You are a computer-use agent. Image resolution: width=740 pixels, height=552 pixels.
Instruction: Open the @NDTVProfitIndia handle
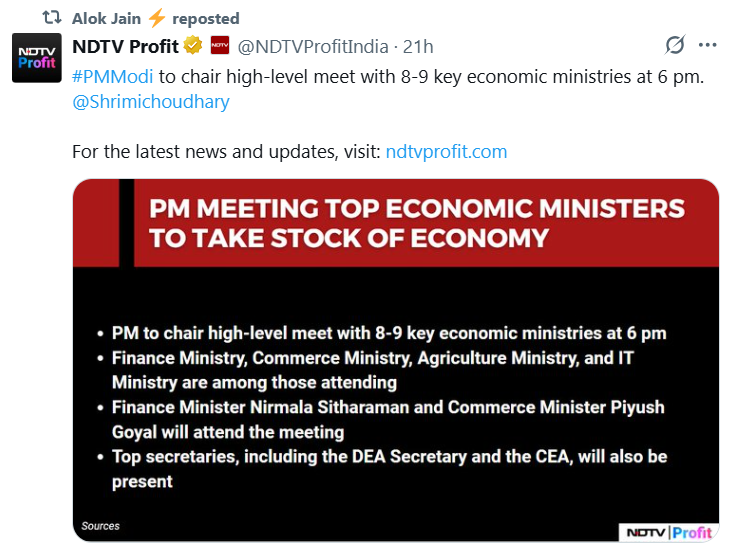point(313,47)
